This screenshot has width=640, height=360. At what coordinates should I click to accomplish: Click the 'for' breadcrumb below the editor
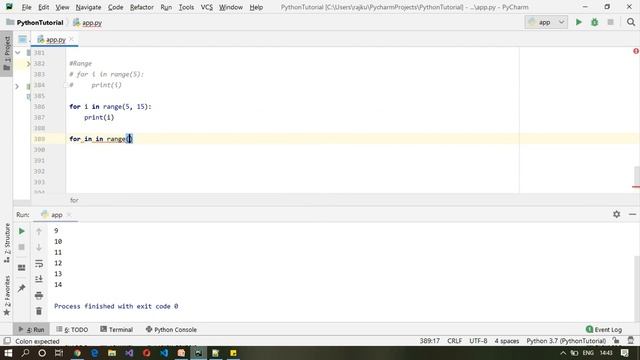[x=74, y=200]
